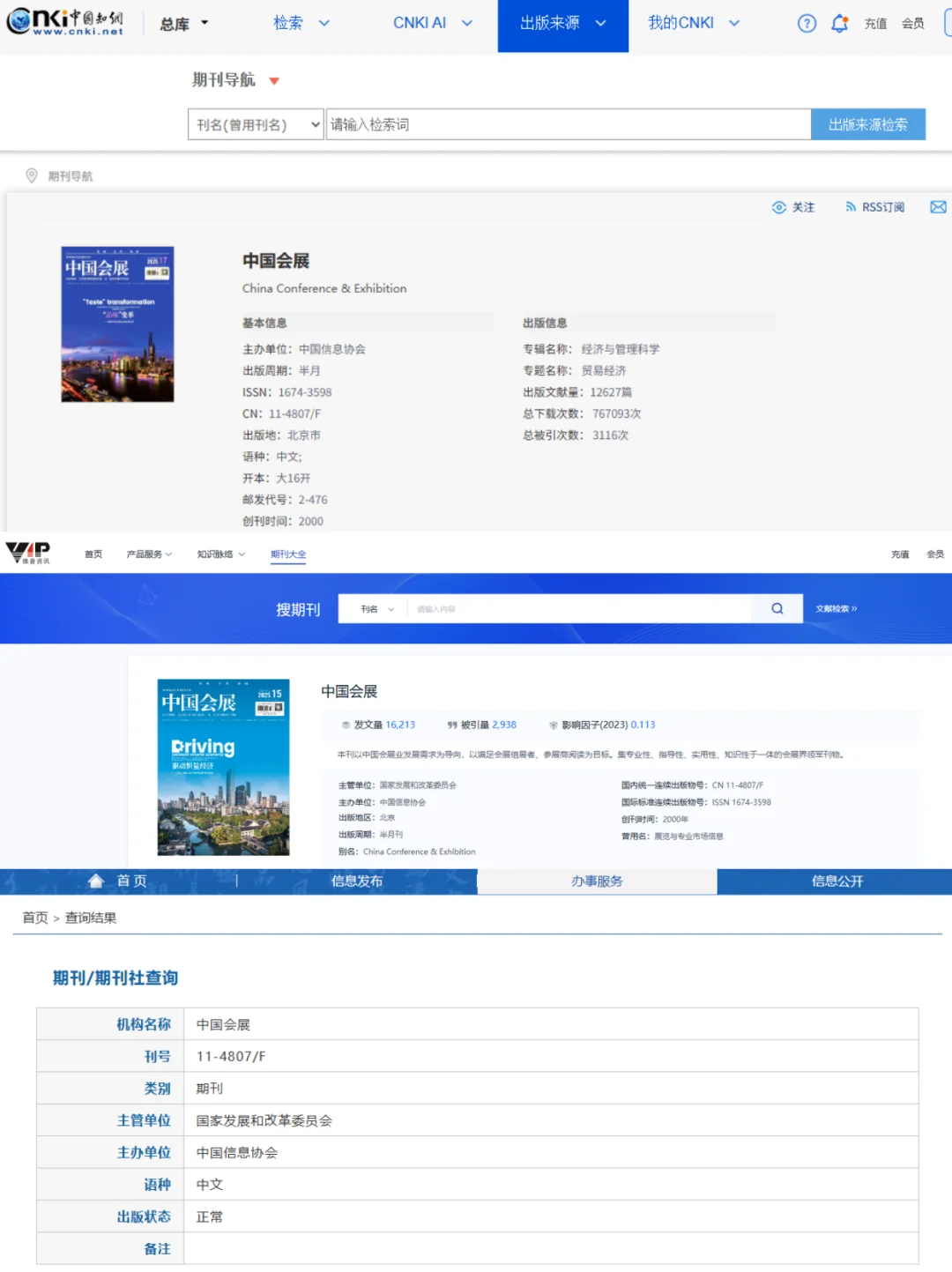
Task: Toggle 关注 to follow the journal
Action: tap(792, 207)
